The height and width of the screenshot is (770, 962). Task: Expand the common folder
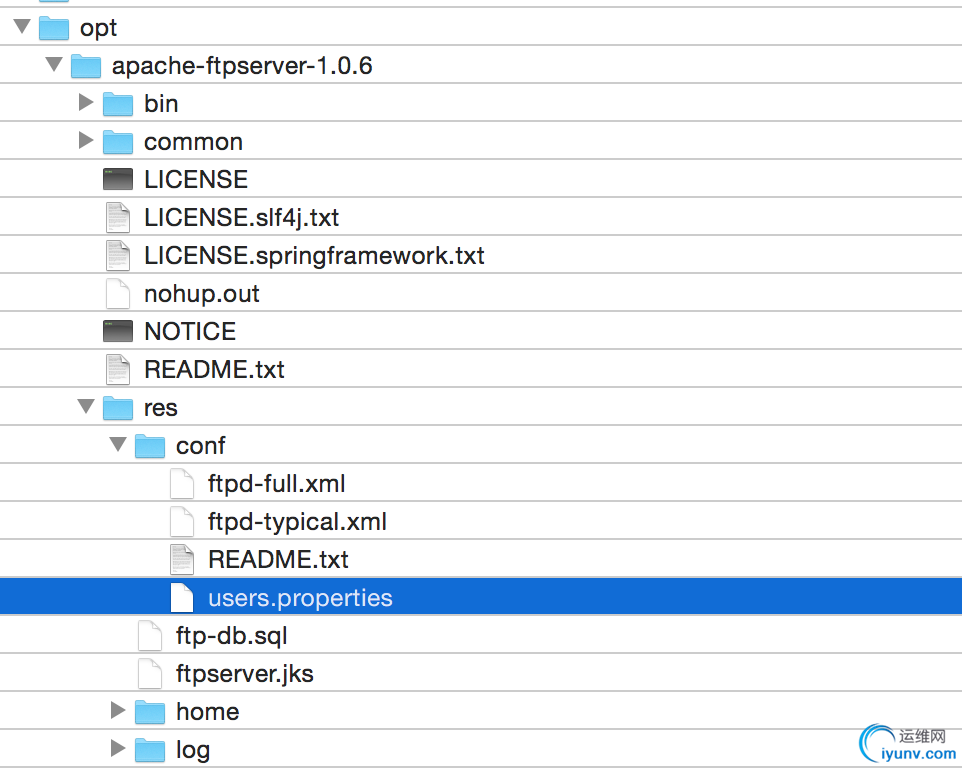[86, 141]
